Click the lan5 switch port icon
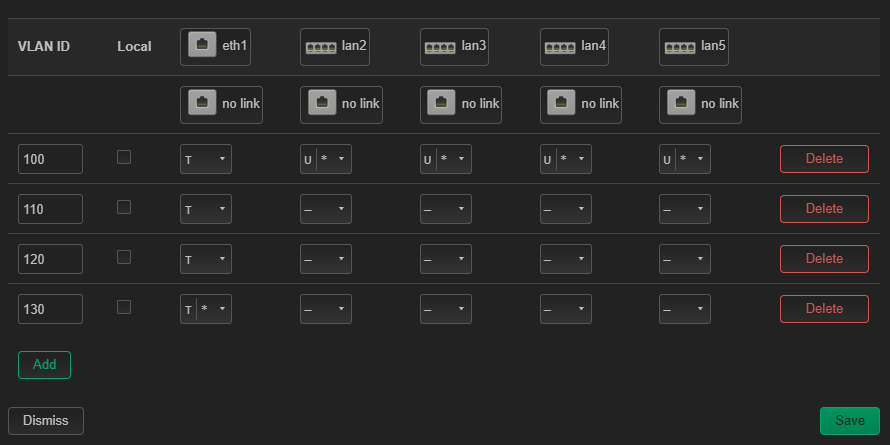The width and height of the screenshot is (890, 445). click(680, 48)
